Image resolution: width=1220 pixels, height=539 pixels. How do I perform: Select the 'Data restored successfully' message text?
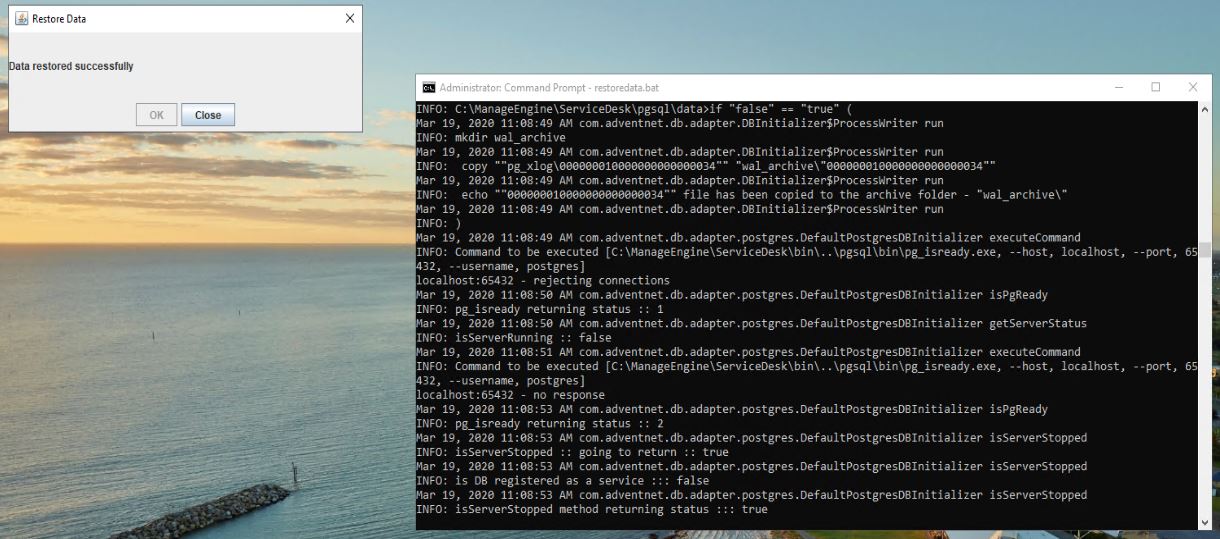pyautogui.click(x=71, y=66)
